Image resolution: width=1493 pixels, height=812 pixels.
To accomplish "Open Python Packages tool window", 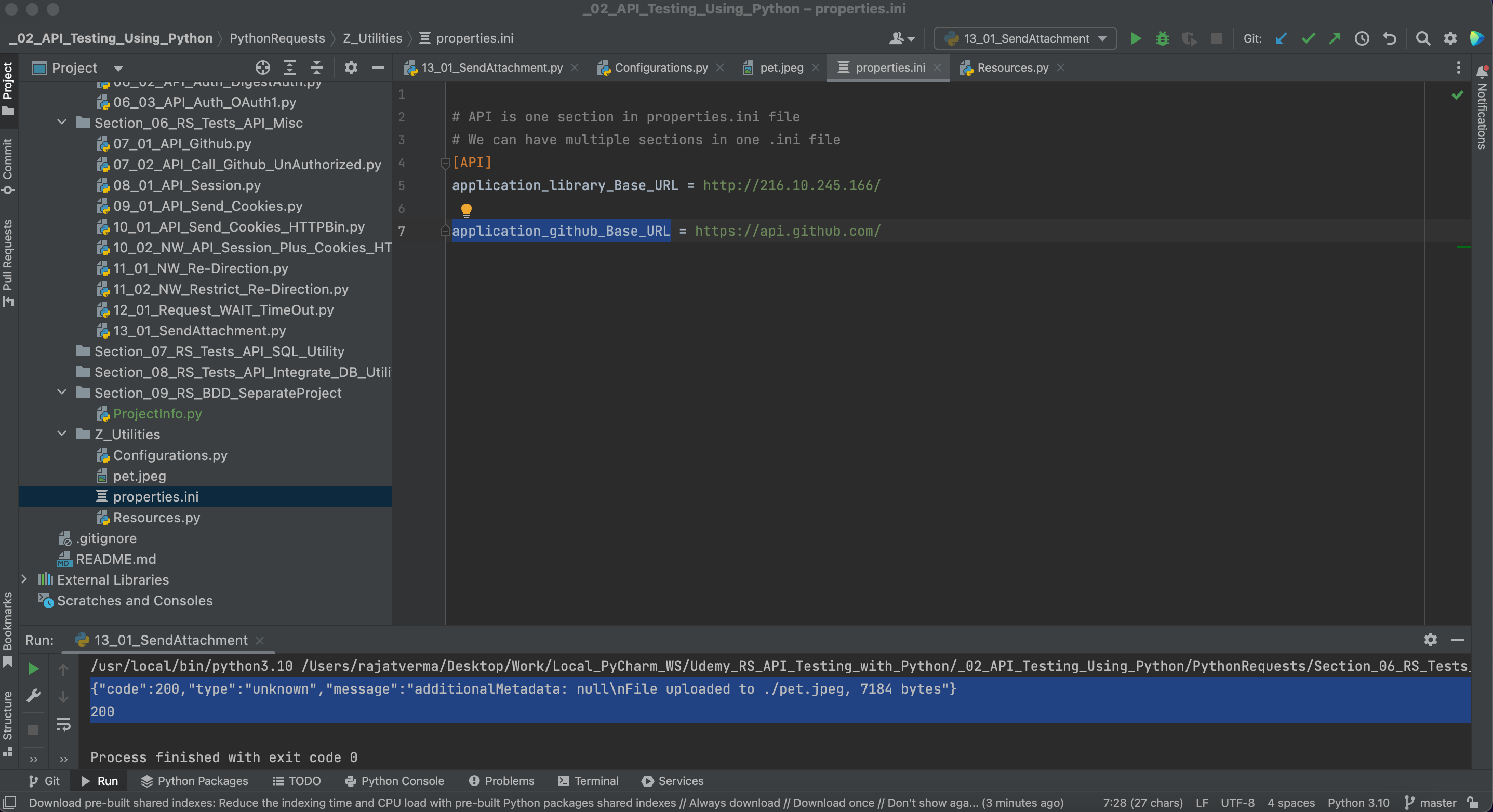I will (195, 781).
